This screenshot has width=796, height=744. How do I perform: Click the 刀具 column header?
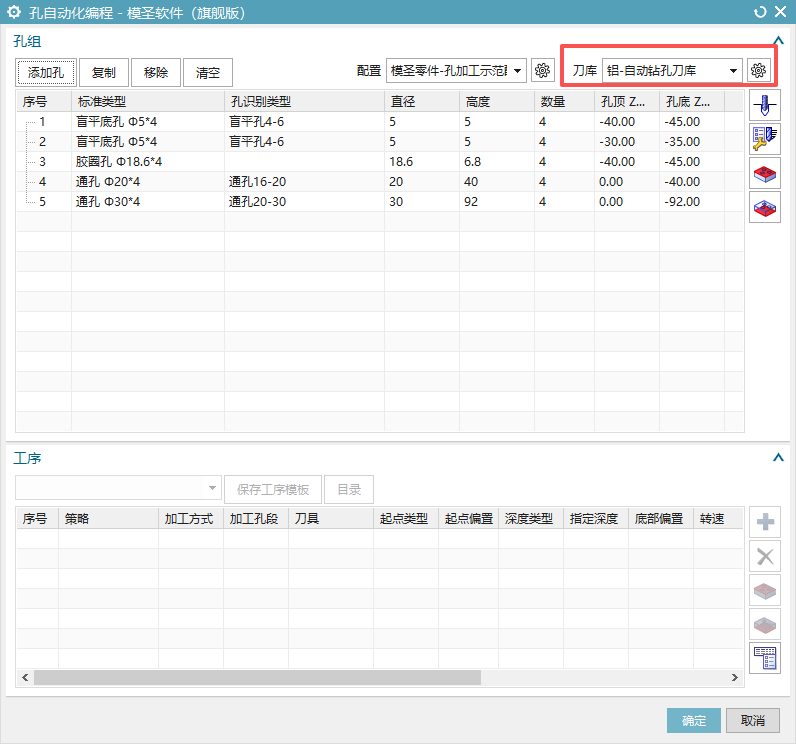pyautogui.click(x=330, y=518)
